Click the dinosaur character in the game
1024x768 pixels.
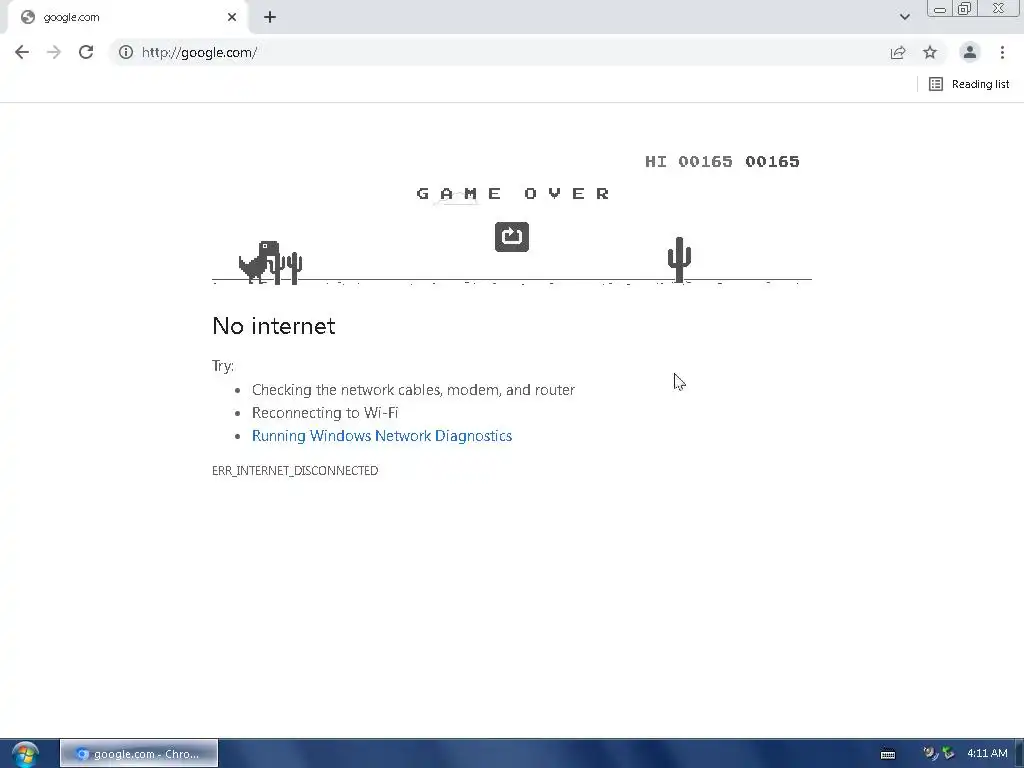point(260,262)
